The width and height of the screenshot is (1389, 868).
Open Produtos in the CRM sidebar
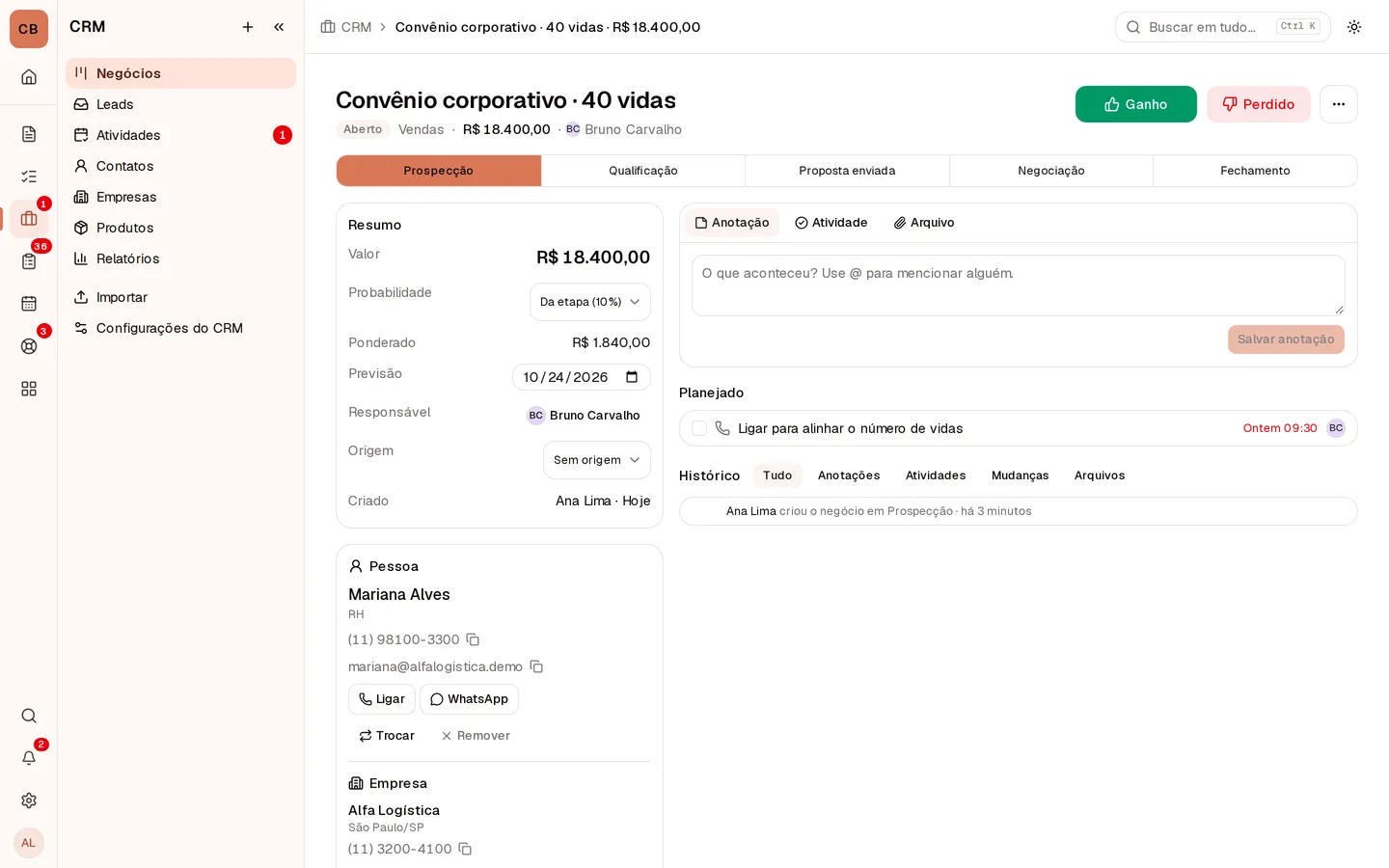point(180,228)
